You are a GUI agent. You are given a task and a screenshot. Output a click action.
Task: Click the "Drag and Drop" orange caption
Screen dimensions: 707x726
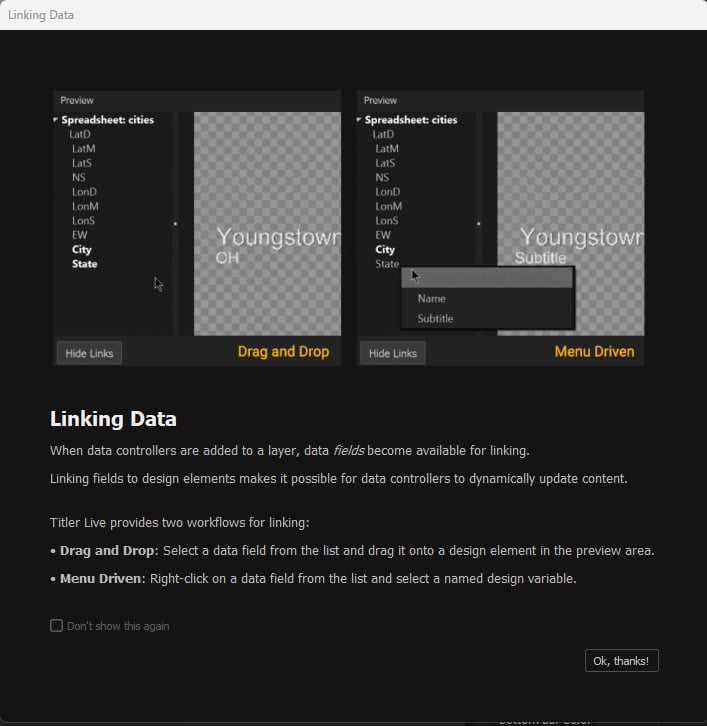coord(283,352)
